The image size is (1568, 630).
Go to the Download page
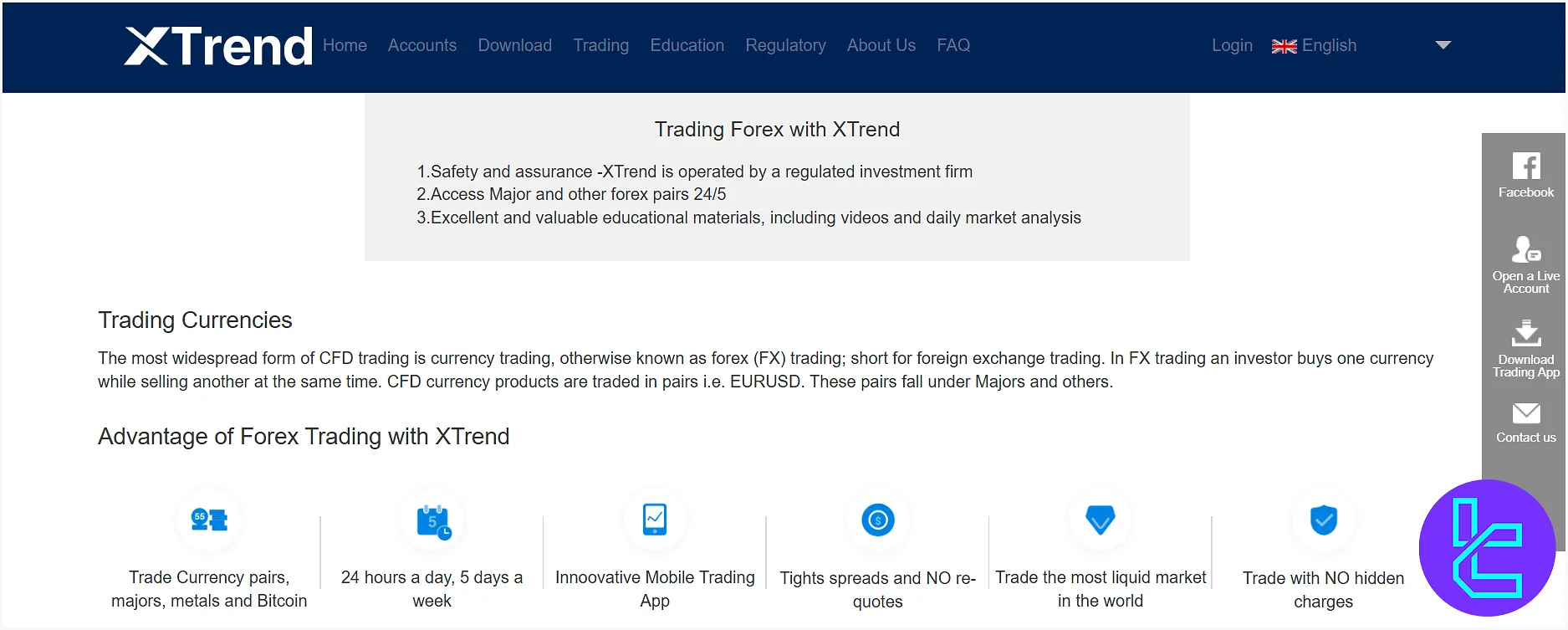pos(515,45)
